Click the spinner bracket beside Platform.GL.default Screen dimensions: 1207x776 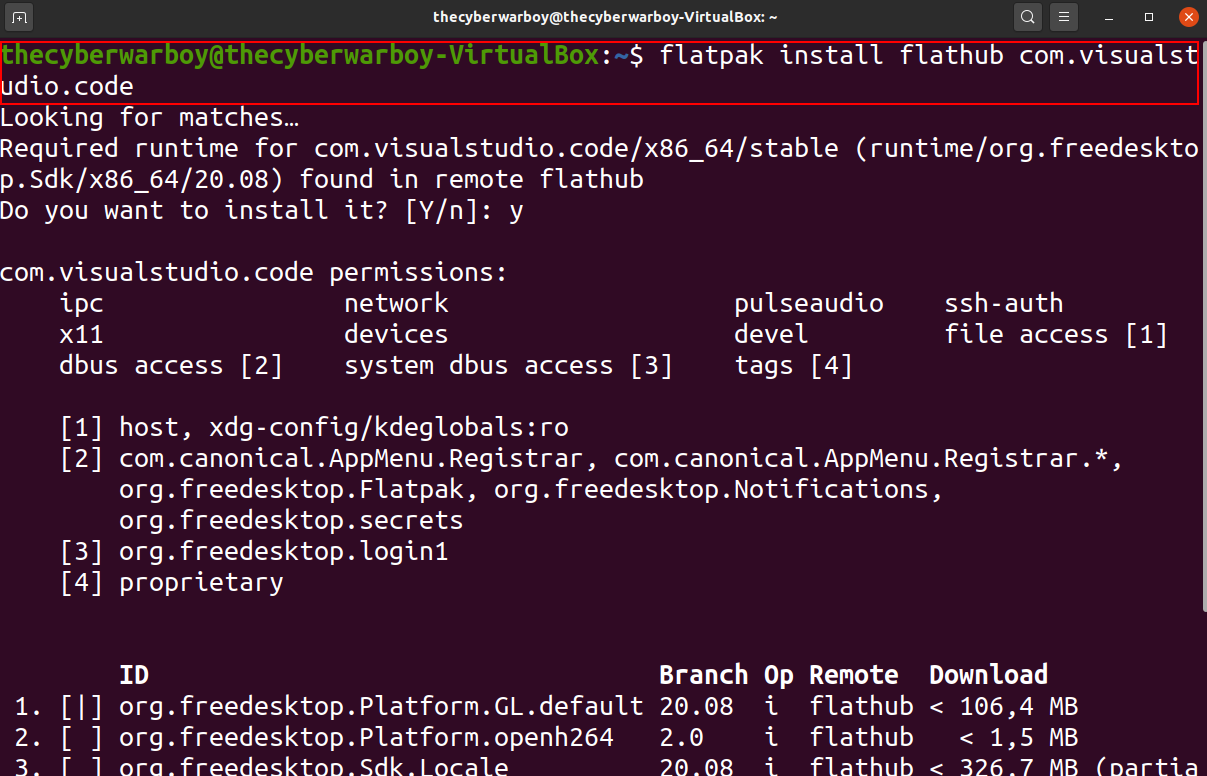(81, 707)
